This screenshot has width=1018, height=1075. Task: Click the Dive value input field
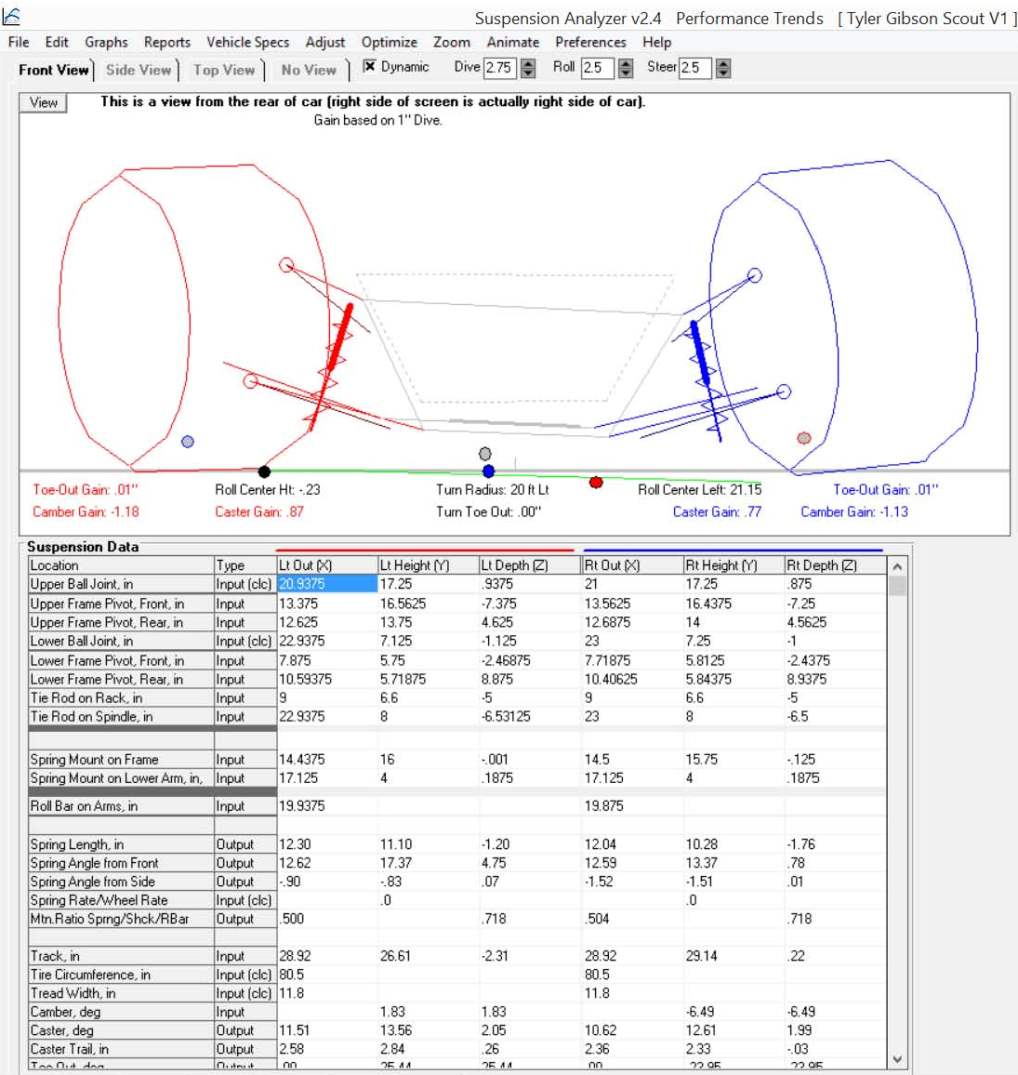coord(501,68)
